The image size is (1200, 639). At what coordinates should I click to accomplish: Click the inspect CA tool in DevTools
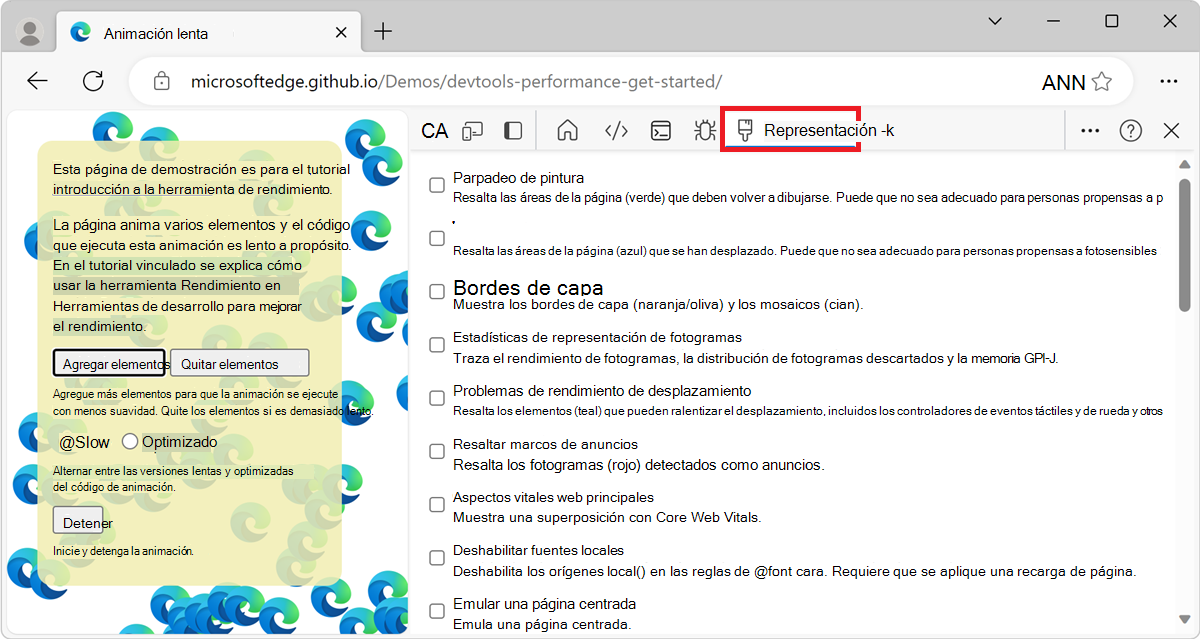pyautogui.click(x=434, y=130)
